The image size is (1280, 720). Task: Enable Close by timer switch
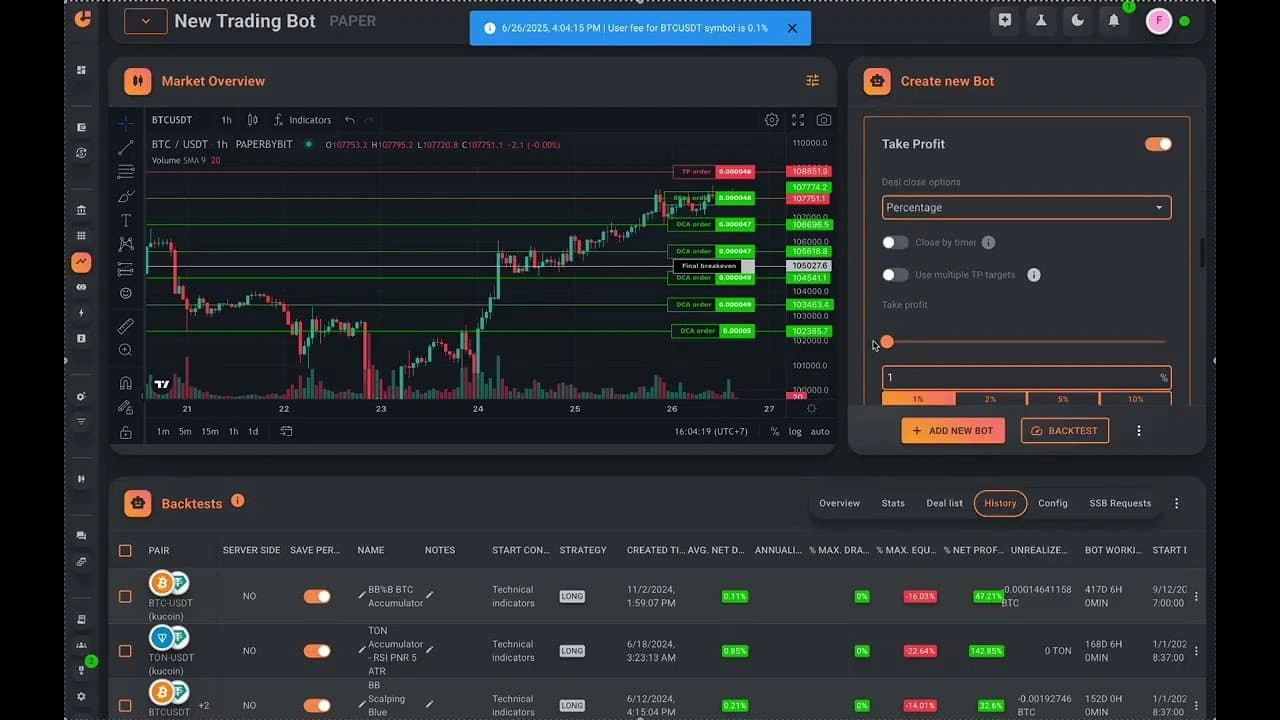point(895,242)
